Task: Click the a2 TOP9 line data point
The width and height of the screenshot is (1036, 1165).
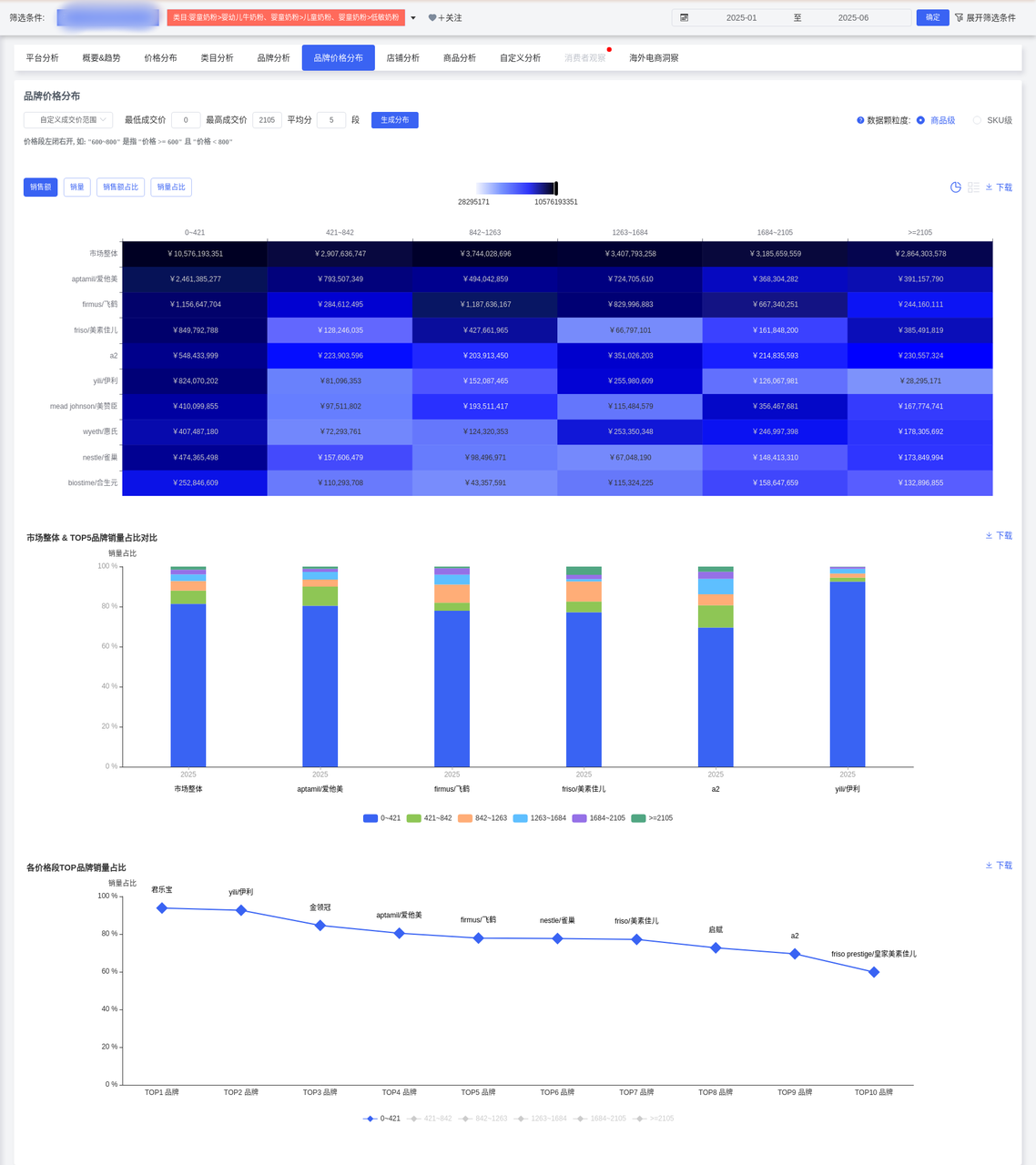Action: coord(795,954)
